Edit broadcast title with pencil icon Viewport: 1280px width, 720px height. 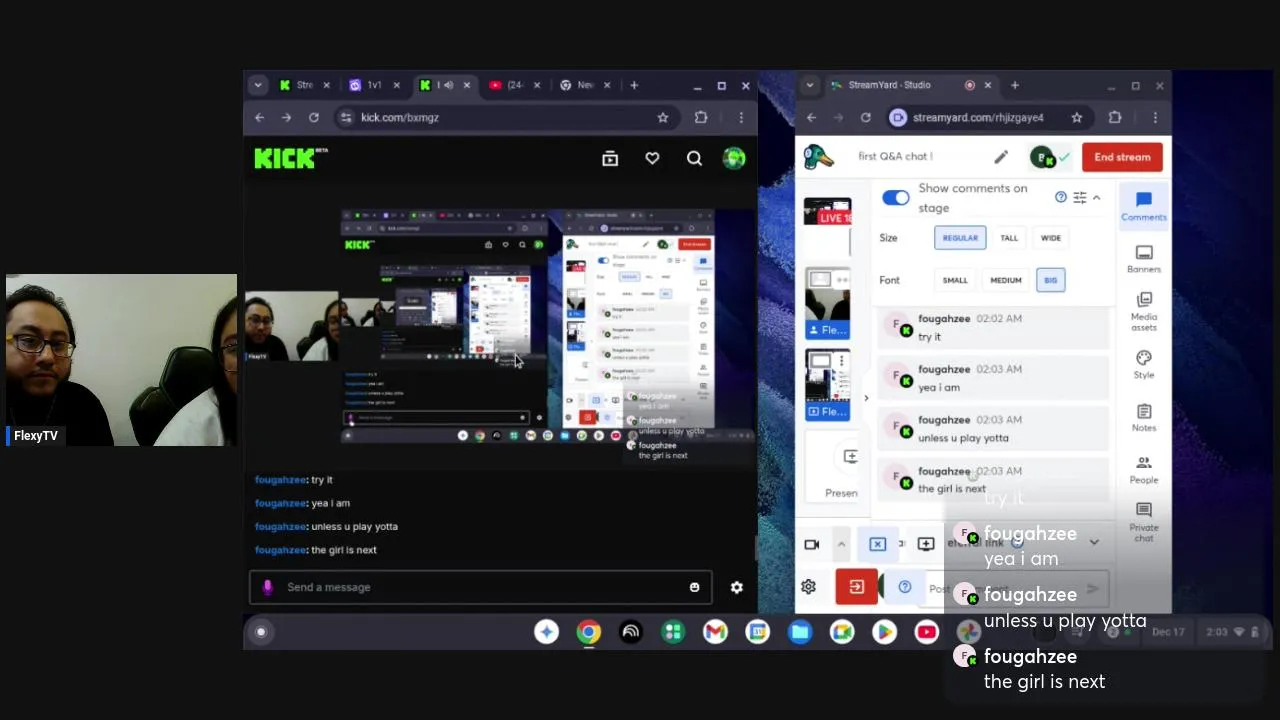coord(1001,157)
